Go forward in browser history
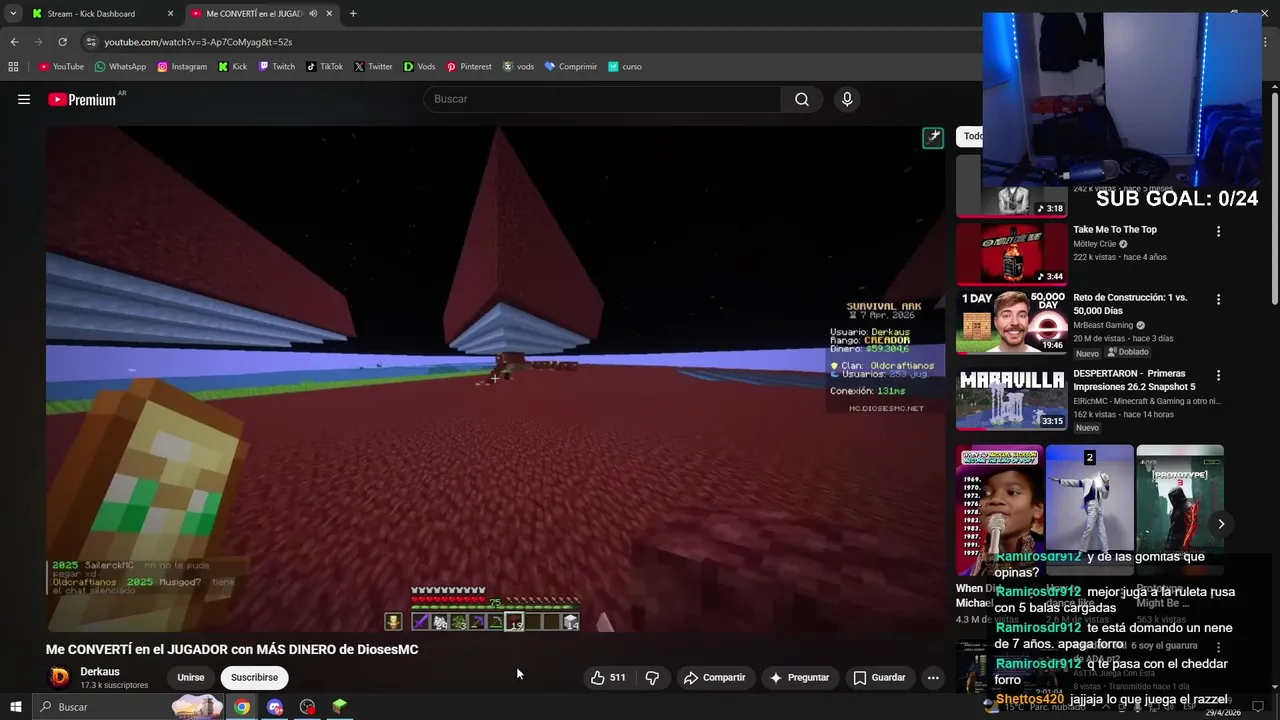 coord(38,42)
